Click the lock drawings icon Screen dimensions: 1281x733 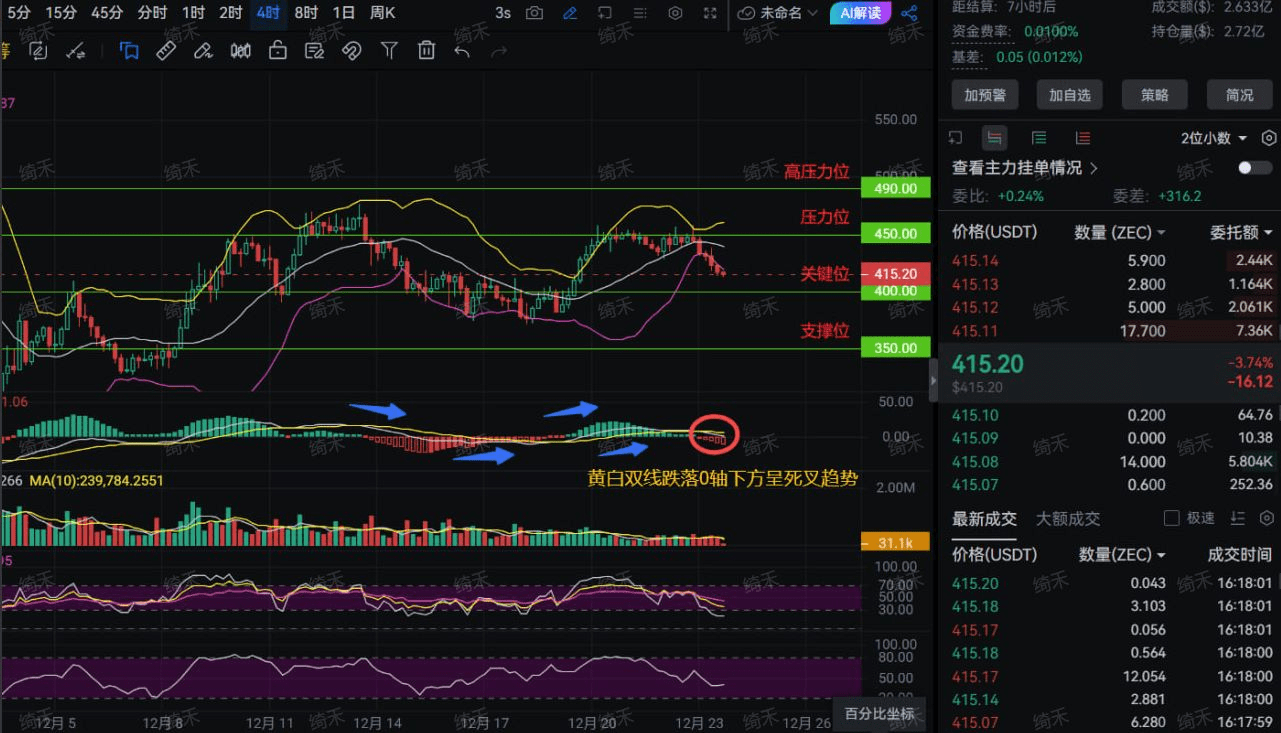pyautogui.click(x=278, y=50)
